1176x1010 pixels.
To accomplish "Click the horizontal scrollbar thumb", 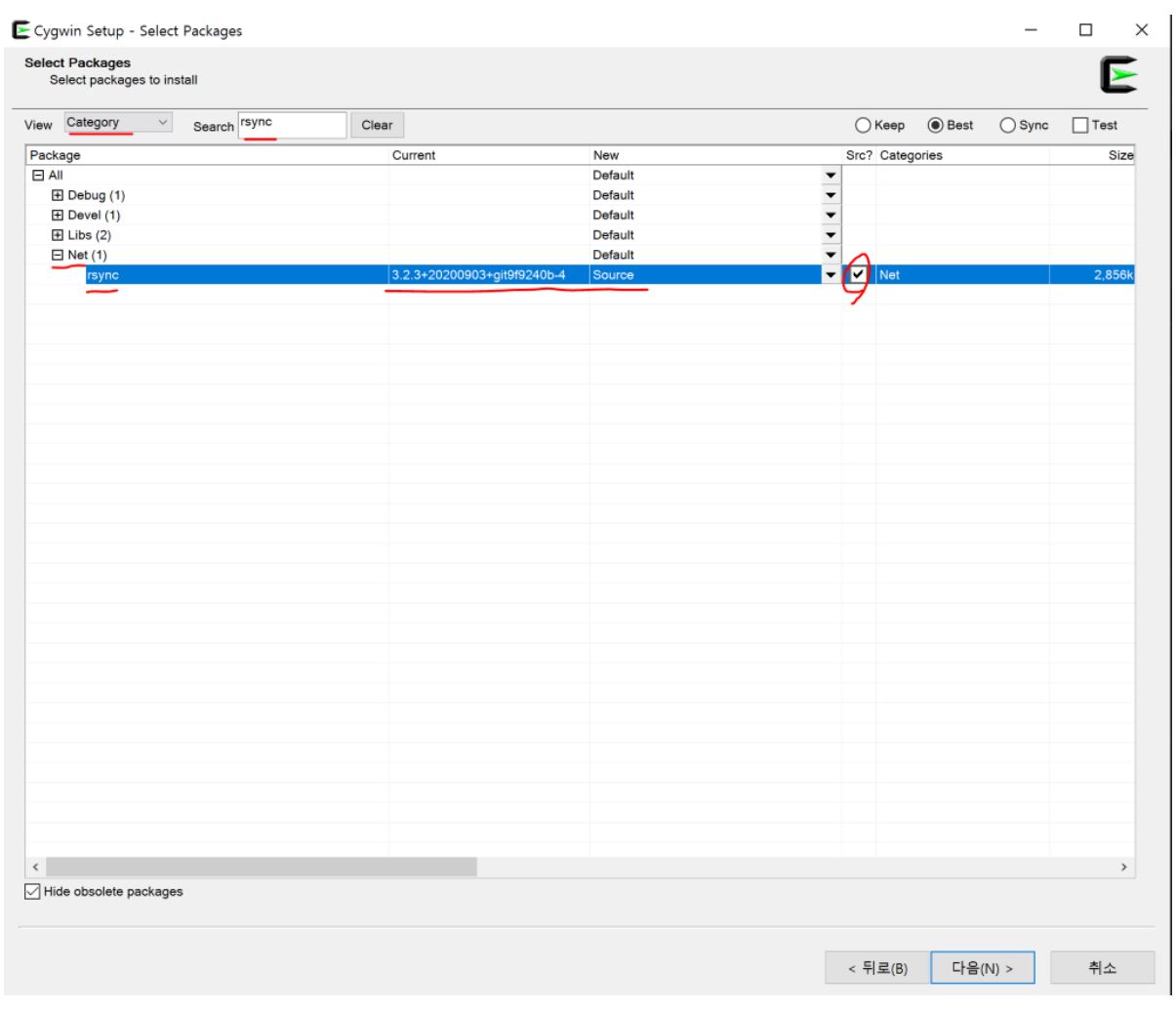I will [x=262, y=867].
